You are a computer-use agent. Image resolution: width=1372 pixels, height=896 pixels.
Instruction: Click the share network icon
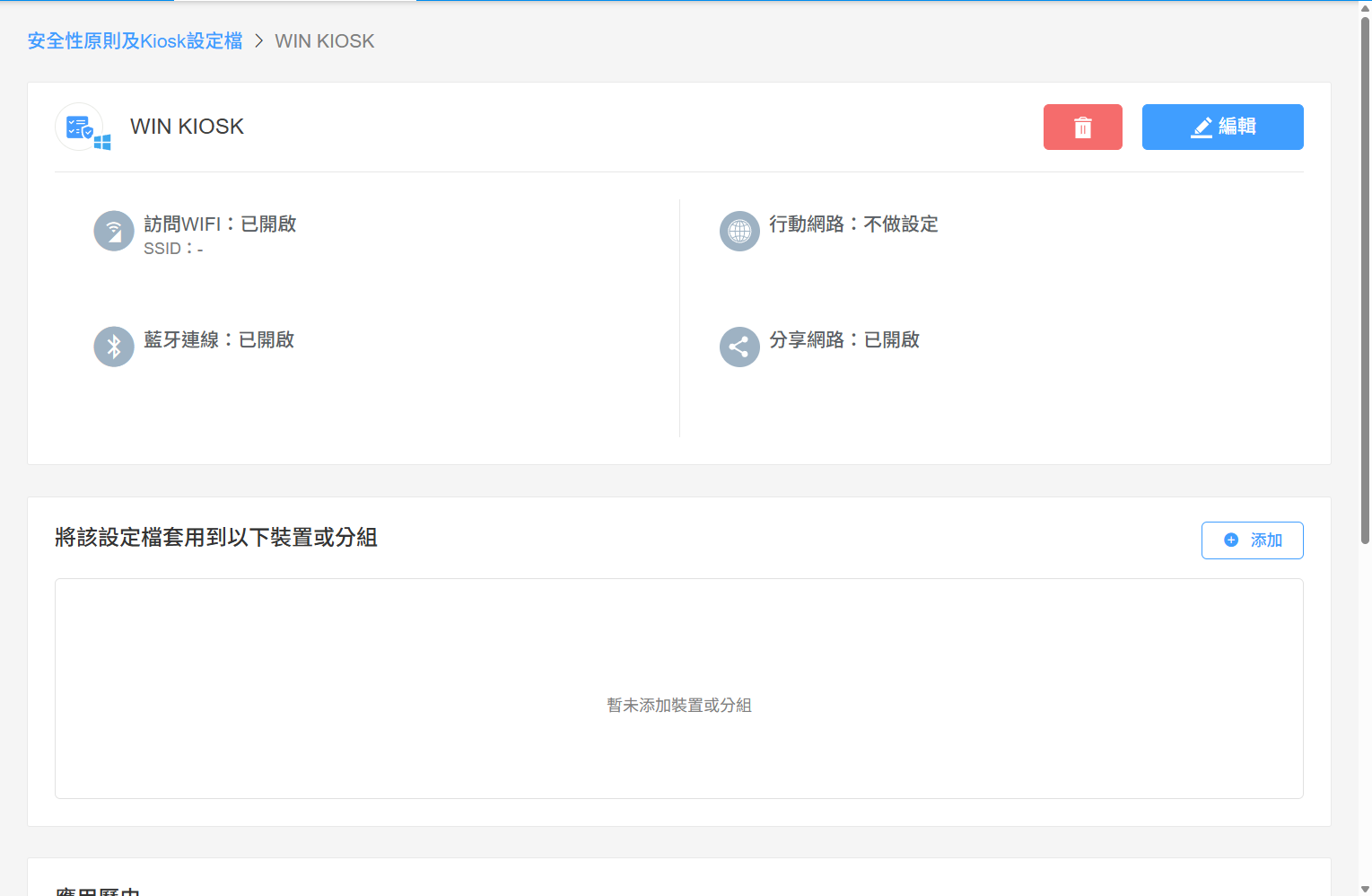pos(739,347)
